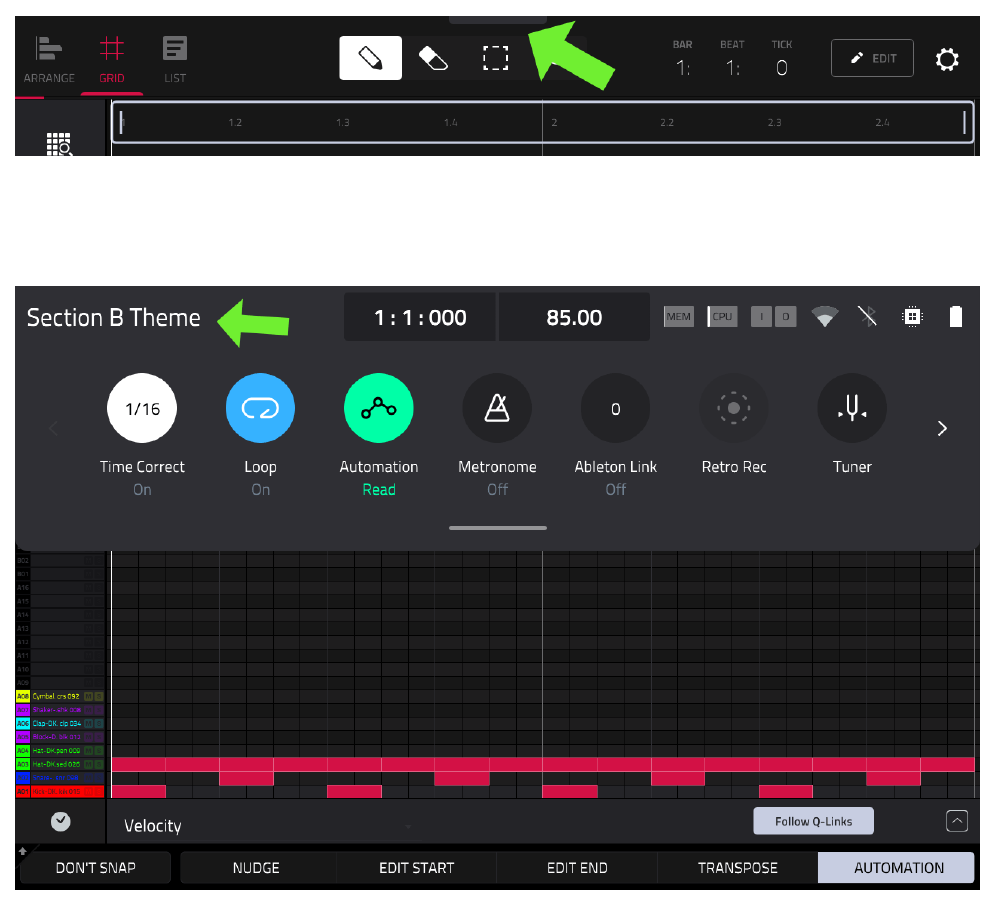Viewport: 996px width, 906px height.
Task: Click the Transpose button
Action: pyautogui.click(x=737, y=867)
